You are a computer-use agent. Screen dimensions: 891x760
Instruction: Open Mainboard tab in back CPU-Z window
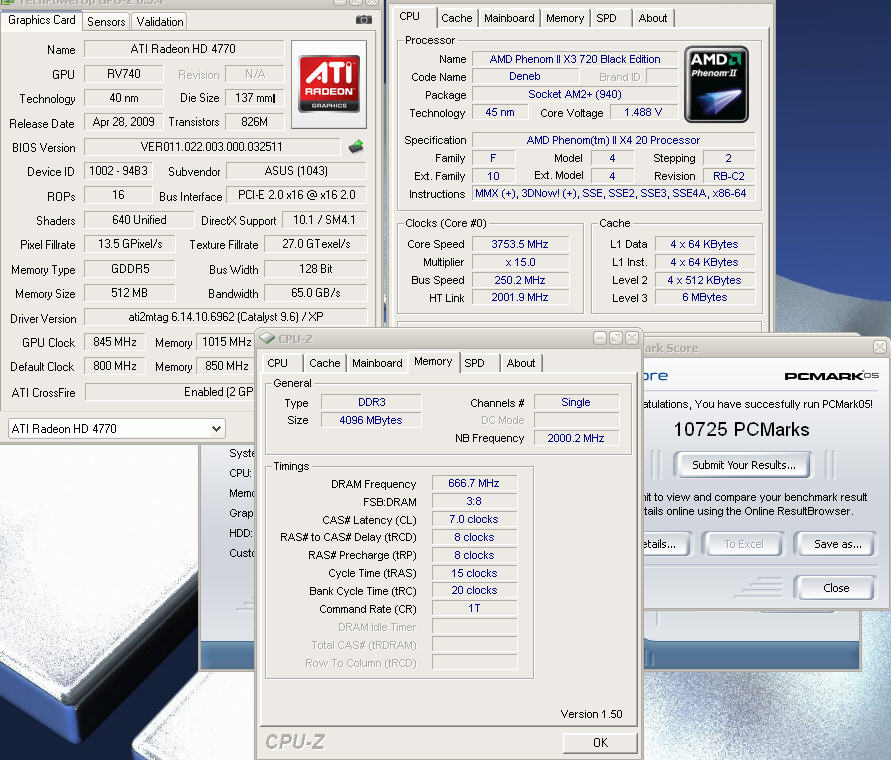[509, 18]
